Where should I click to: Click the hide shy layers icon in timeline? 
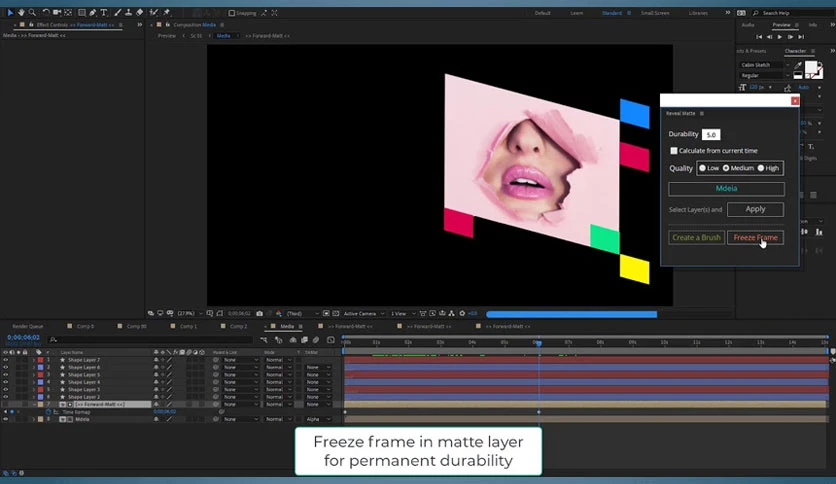tap(293, 340)
